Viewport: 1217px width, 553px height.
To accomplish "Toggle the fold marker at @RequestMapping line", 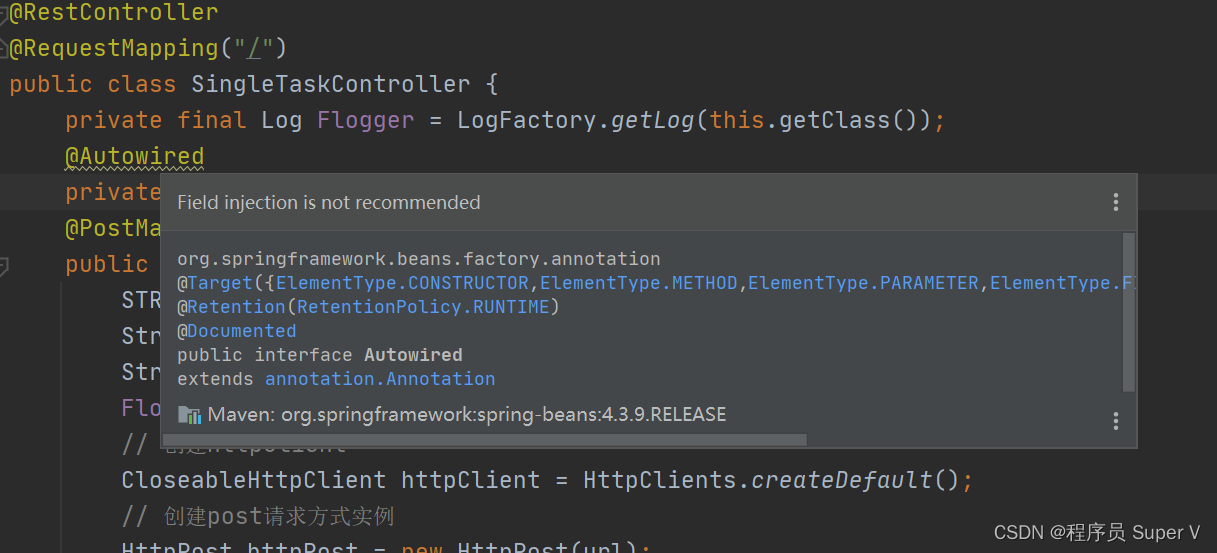I will (4, 48).
